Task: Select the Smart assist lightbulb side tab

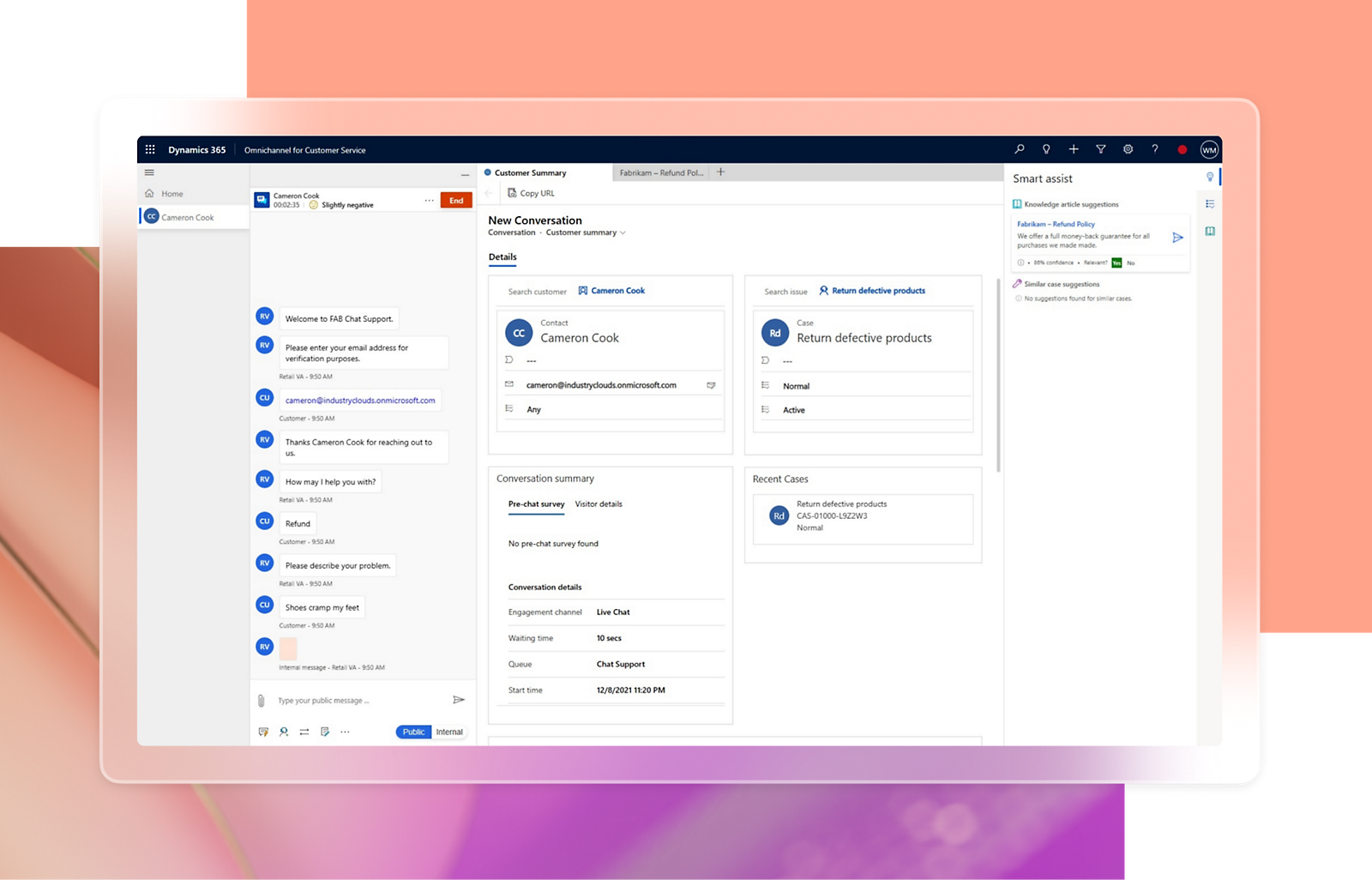Action: (x=1210, y=177)
